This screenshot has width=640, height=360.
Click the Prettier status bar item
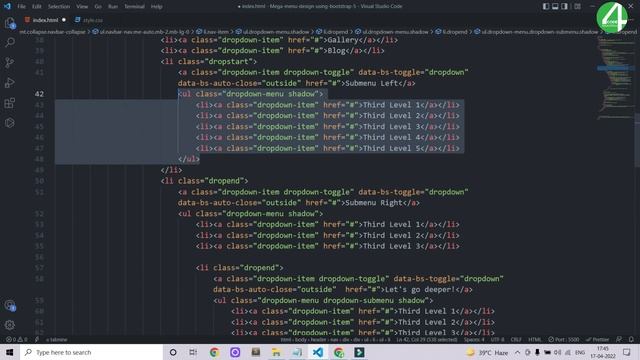[x=598, y=340]
